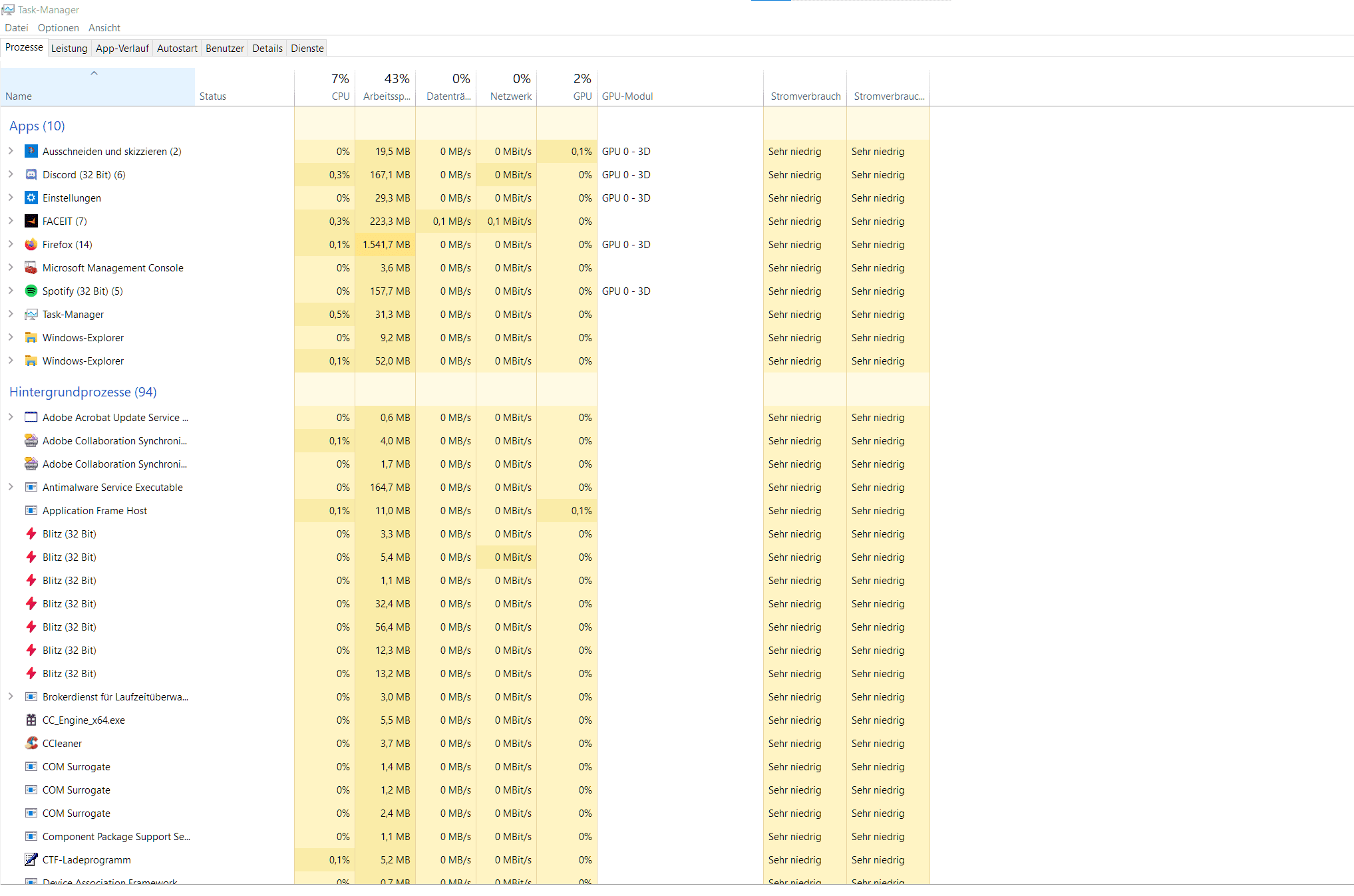Sort by the GPU-Modul column header
Viewport: 1354px width, 896px height.
(680, 87)
